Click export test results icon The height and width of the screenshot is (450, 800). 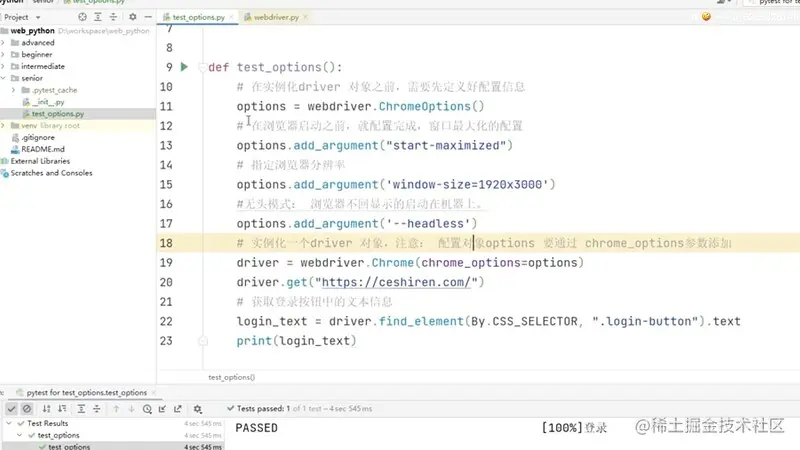(x=178, y=409)
